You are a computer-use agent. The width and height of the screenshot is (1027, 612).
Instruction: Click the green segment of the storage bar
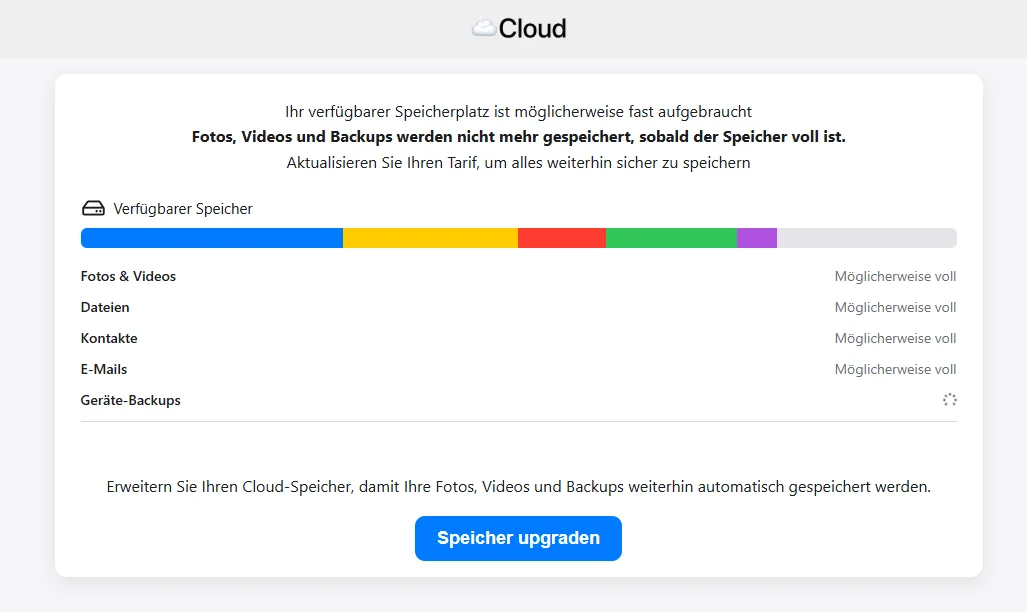[x=670, y=237]
